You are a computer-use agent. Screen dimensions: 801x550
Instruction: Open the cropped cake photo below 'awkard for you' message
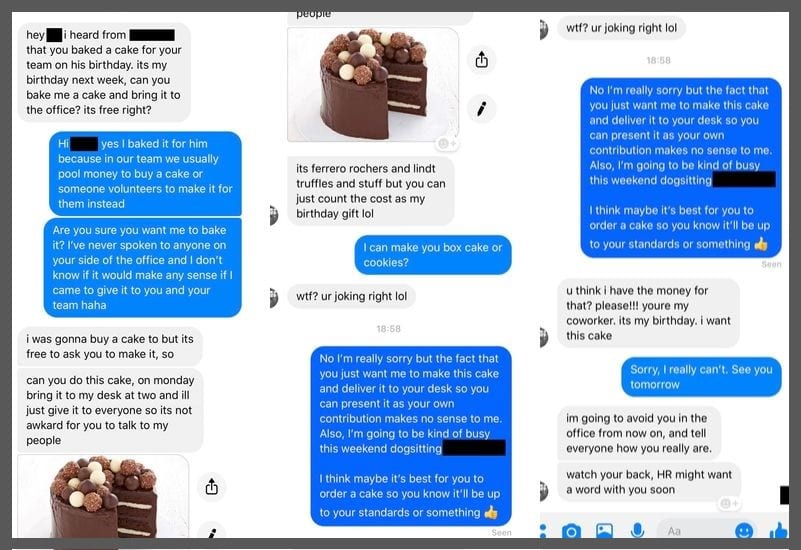tap(103, 496)
